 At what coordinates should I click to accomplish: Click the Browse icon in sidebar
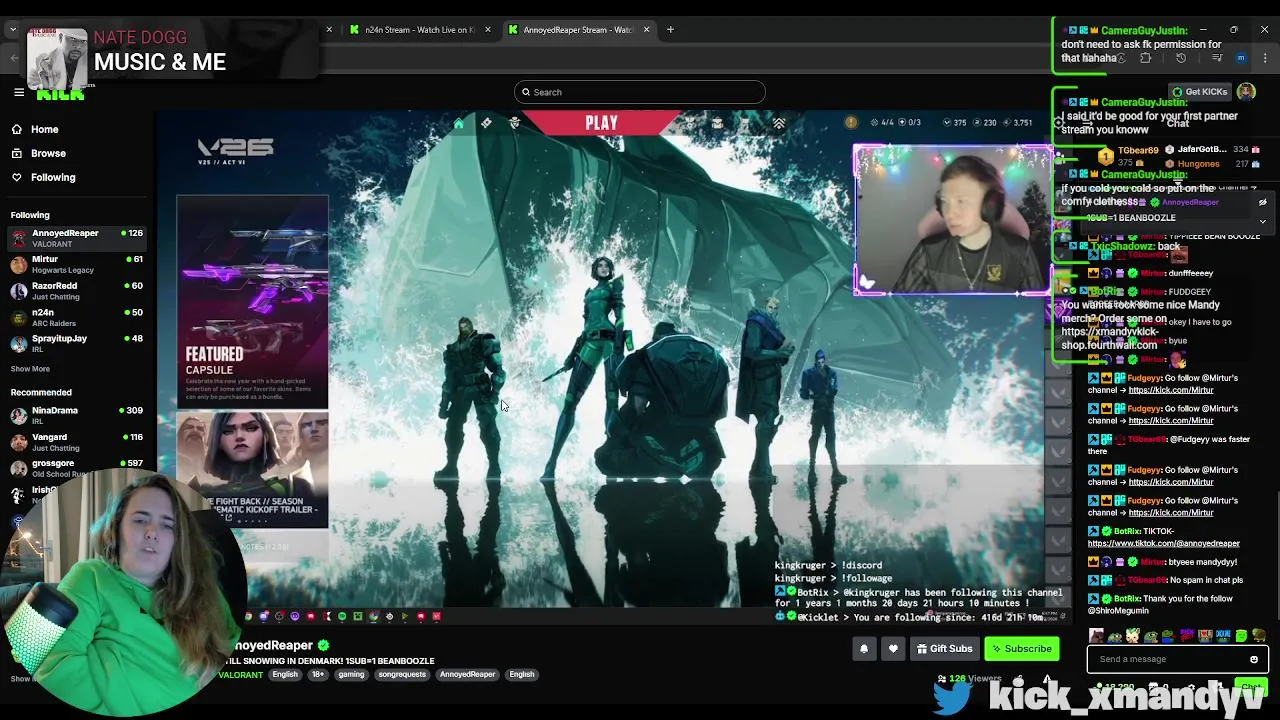click(17, 153)
